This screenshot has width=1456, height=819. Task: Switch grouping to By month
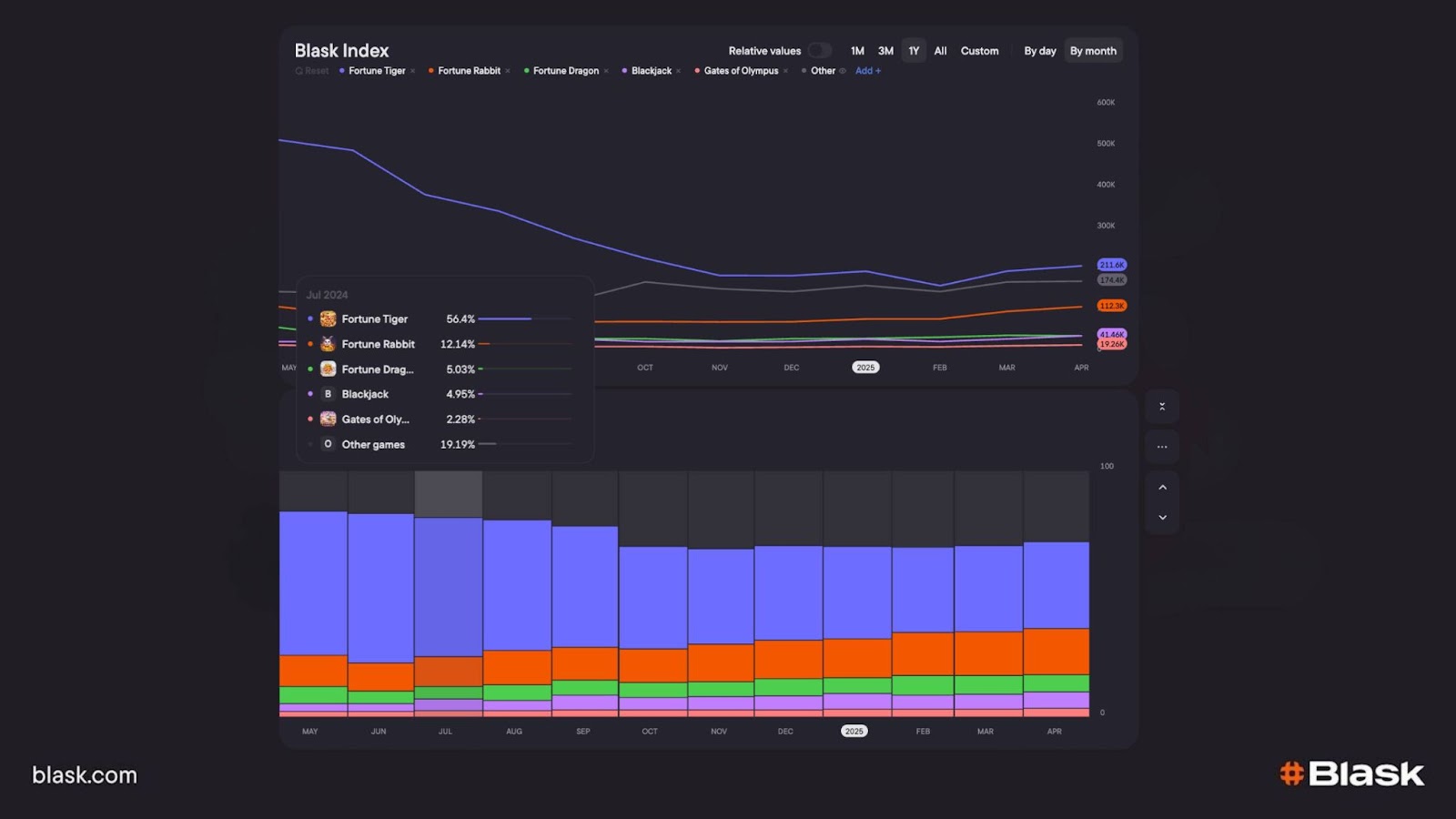pyautogui.click(x=1093, y=51)
